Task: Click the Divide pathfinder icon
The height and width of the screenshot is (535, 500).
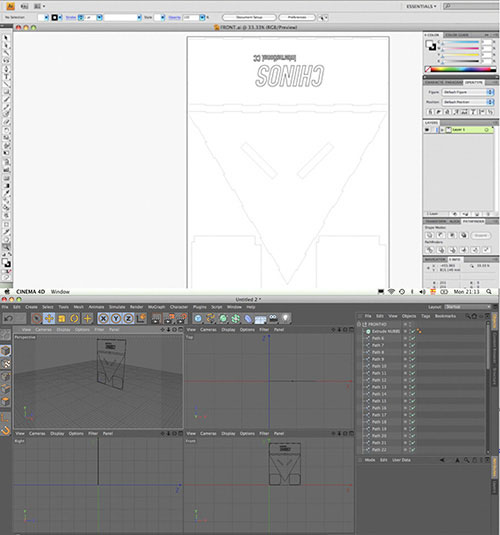Action: point(430,250)
